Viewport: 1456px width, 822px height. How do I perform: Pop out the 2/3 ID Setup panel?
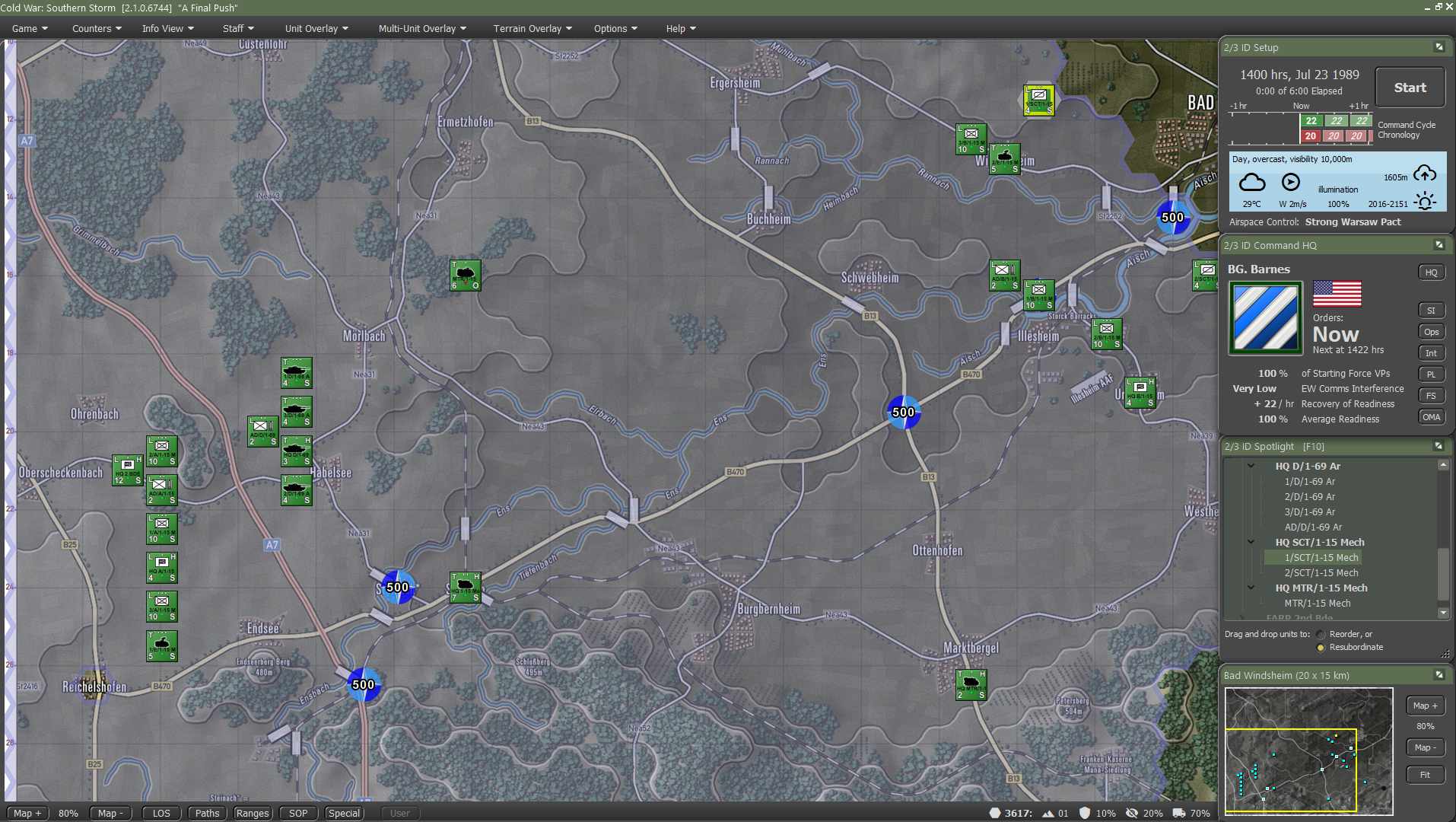(1439, 47)
